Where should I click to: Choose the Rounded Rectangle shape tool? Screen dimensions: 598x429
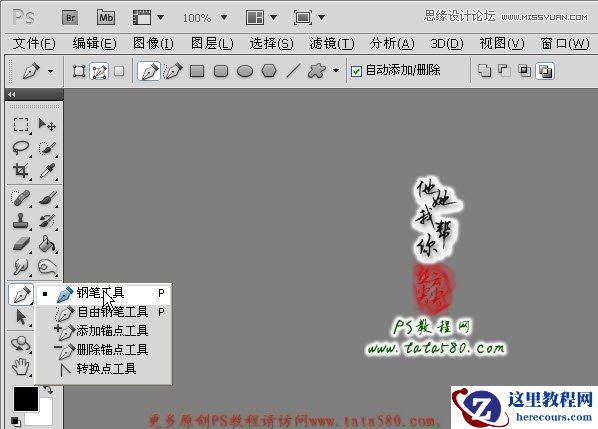[x=221, y=71]
